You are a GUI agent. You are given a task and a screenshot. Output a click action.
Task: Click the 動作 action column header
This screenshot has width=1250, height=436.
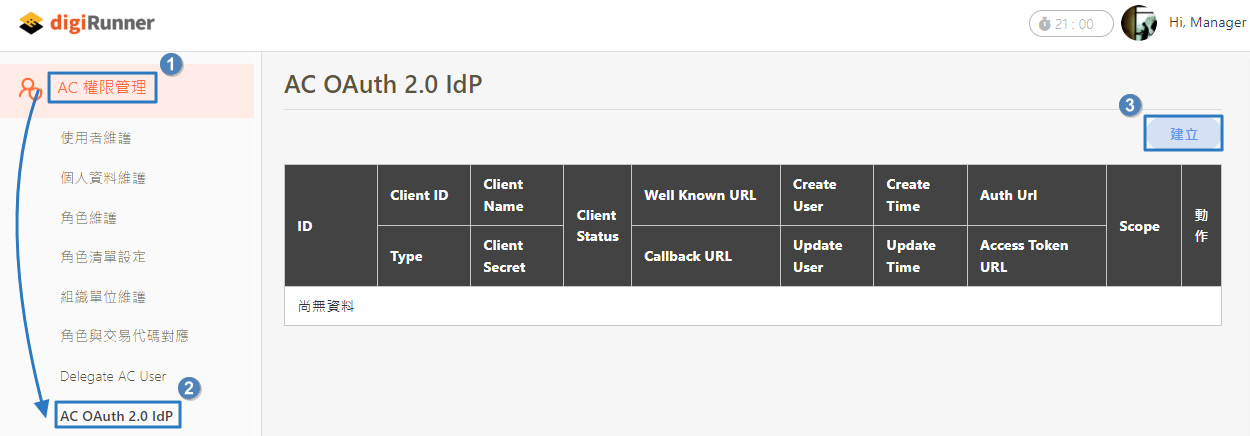click(1201, 226)
